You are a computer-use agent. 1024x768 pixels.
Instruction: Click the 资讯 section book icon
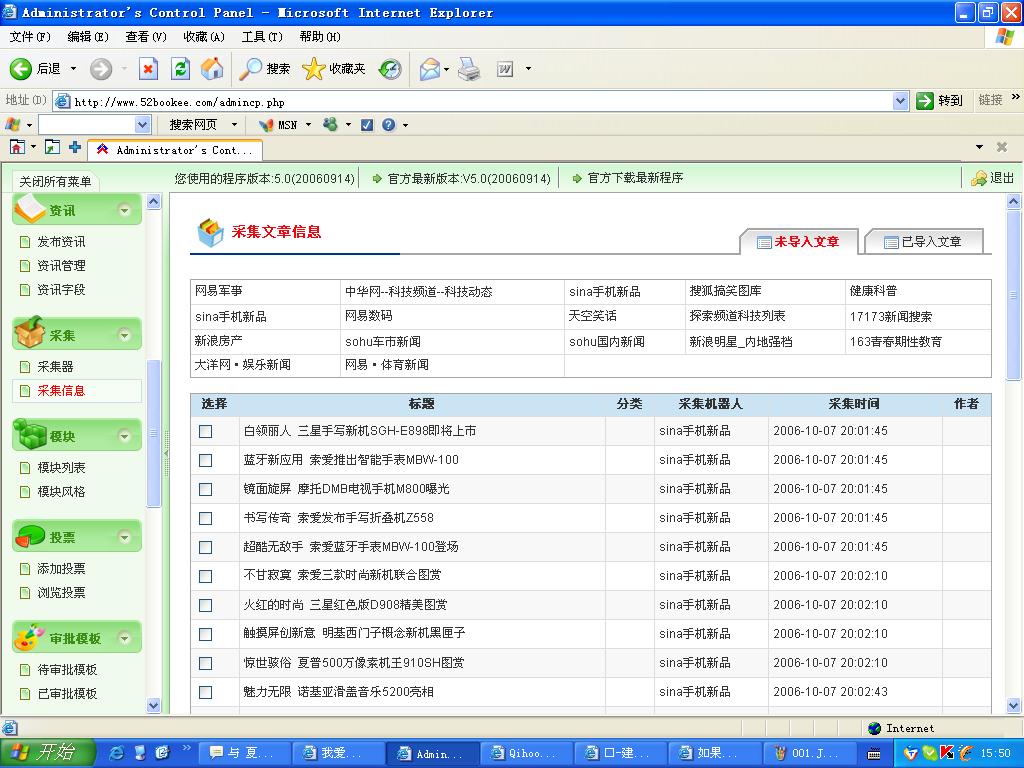click(29, 209)
